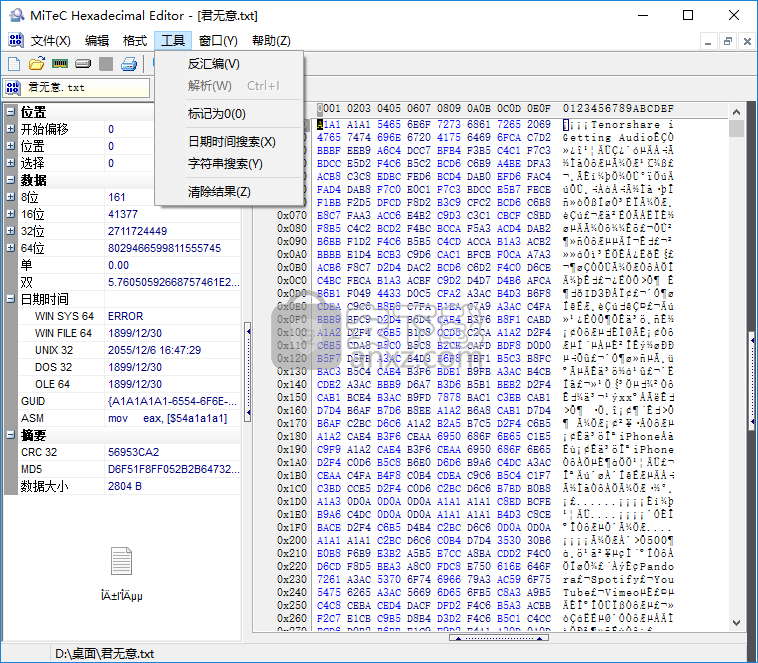Open the 文件(X) menu
The image size is (758, 663).
click(51, 41)
